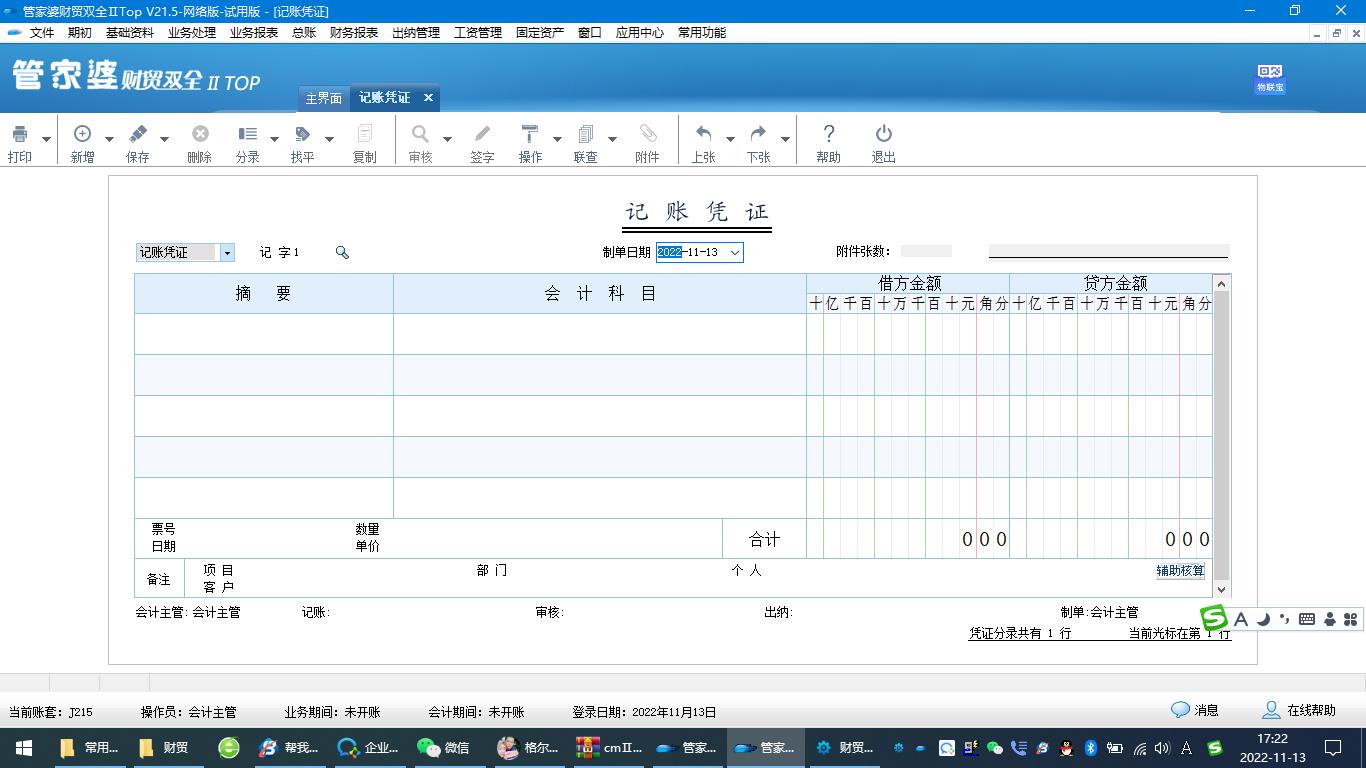Expand the 分录 dropdown arrow
1366x768 pixels.
point(274,139)
